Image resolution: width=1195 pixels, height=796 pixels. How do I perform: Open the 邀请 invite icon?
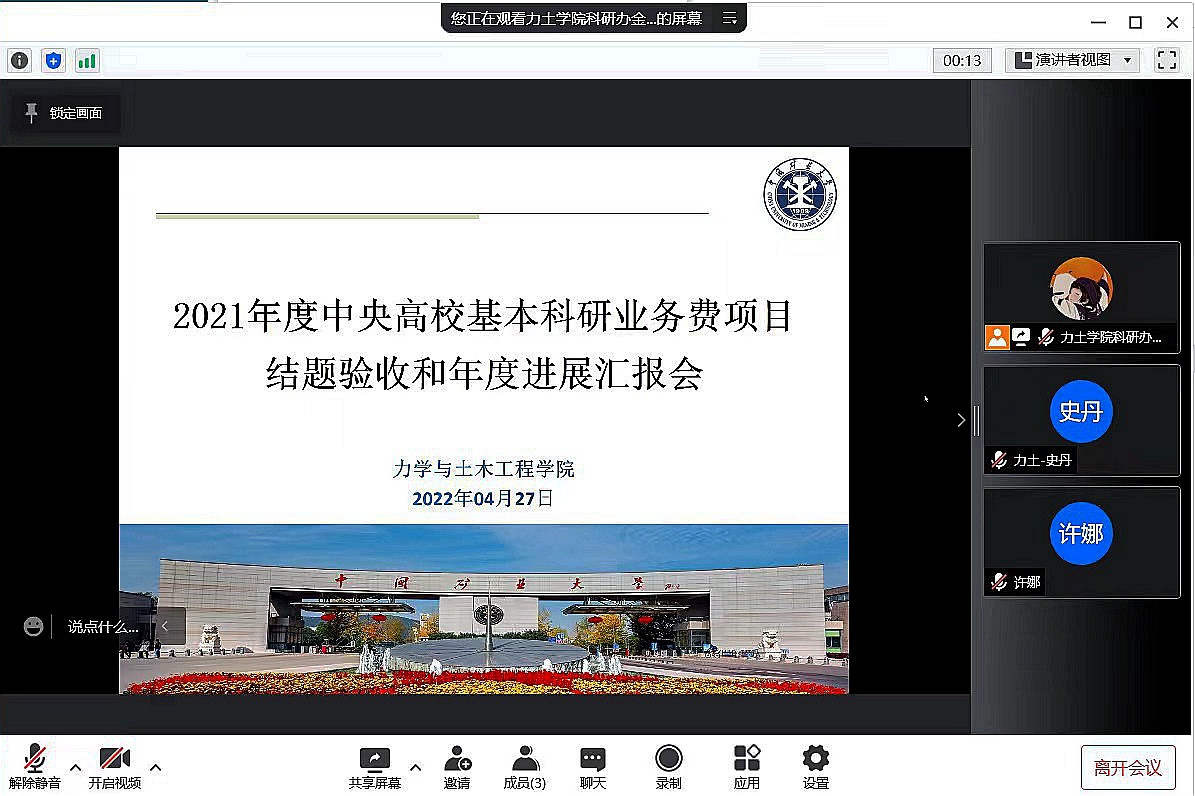[457, 767]
